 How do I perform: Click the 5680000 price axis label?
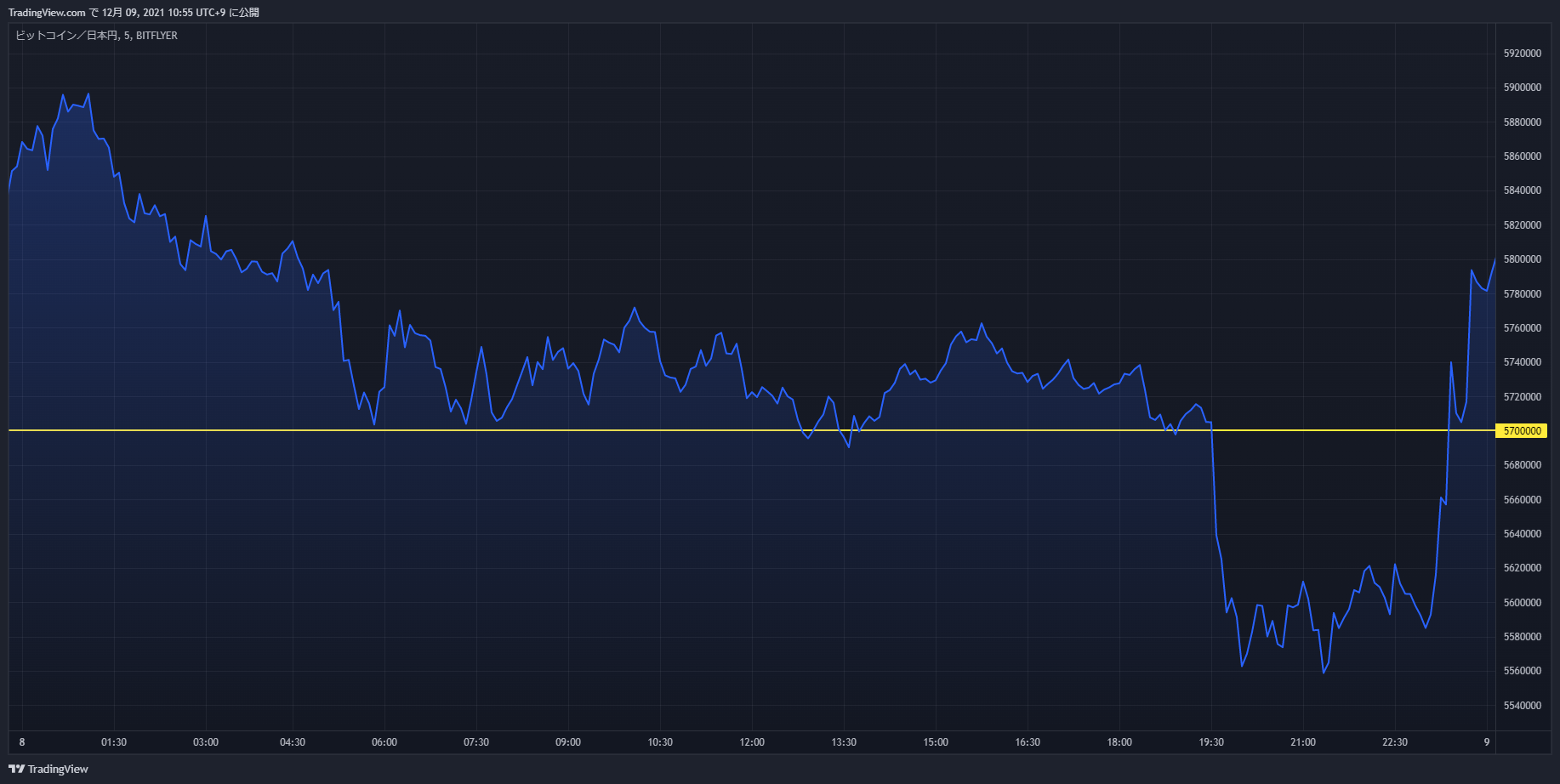point(1523,465)
